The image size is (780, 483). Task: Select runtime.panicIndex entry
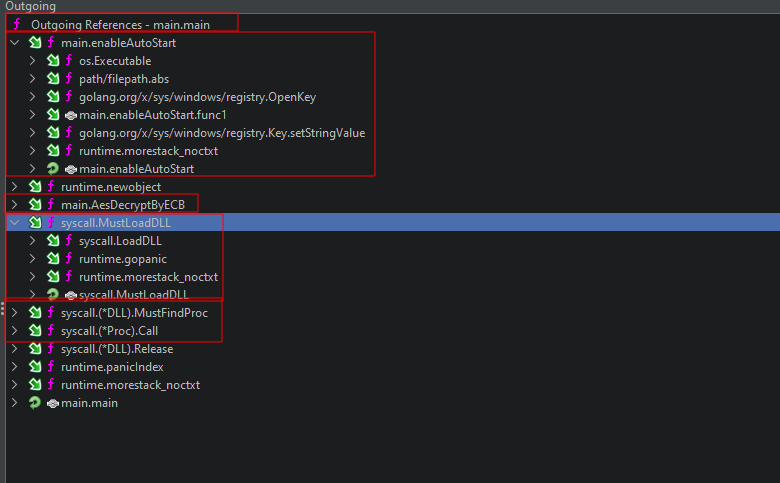click(x=112, y=367)
